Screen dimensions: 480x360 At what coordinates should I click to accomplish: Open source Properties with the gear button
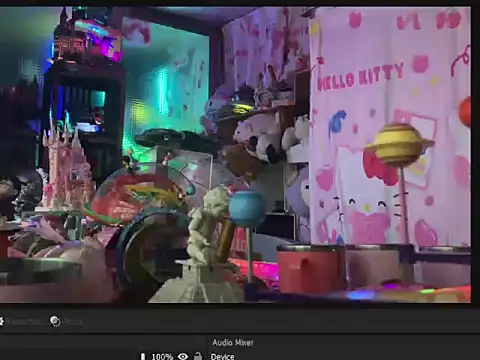click(x=20, y=321)
